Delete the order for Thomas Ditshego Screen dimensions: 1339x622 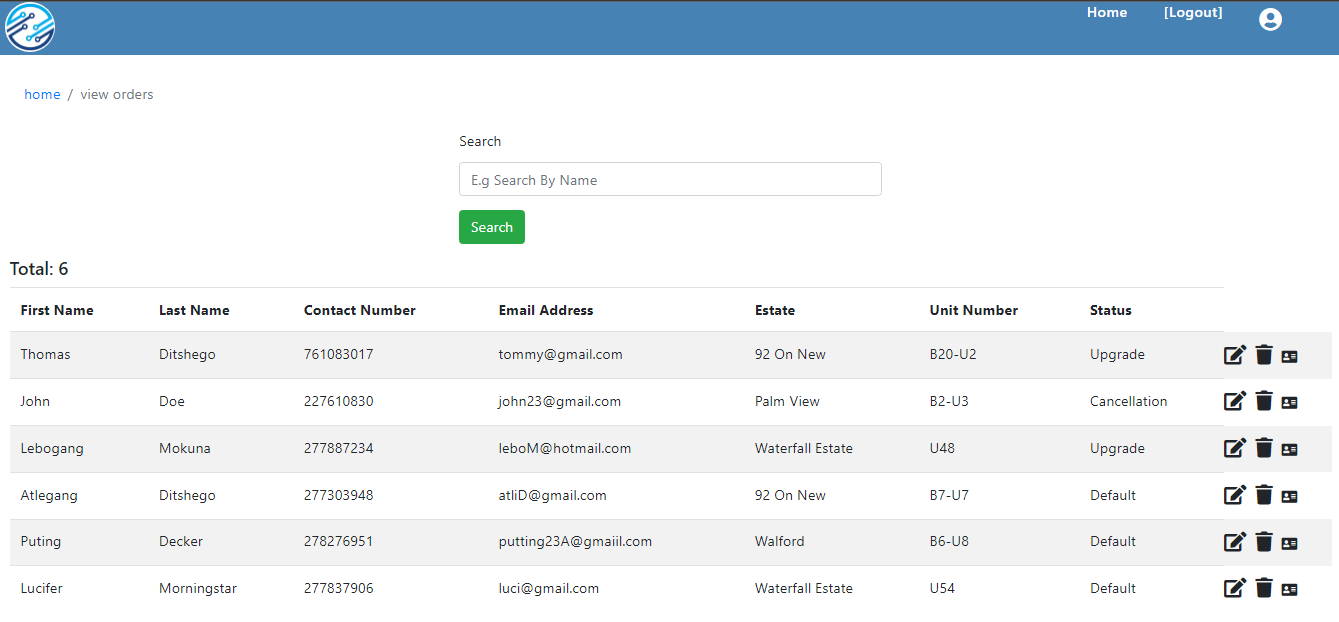(1264, 355)
